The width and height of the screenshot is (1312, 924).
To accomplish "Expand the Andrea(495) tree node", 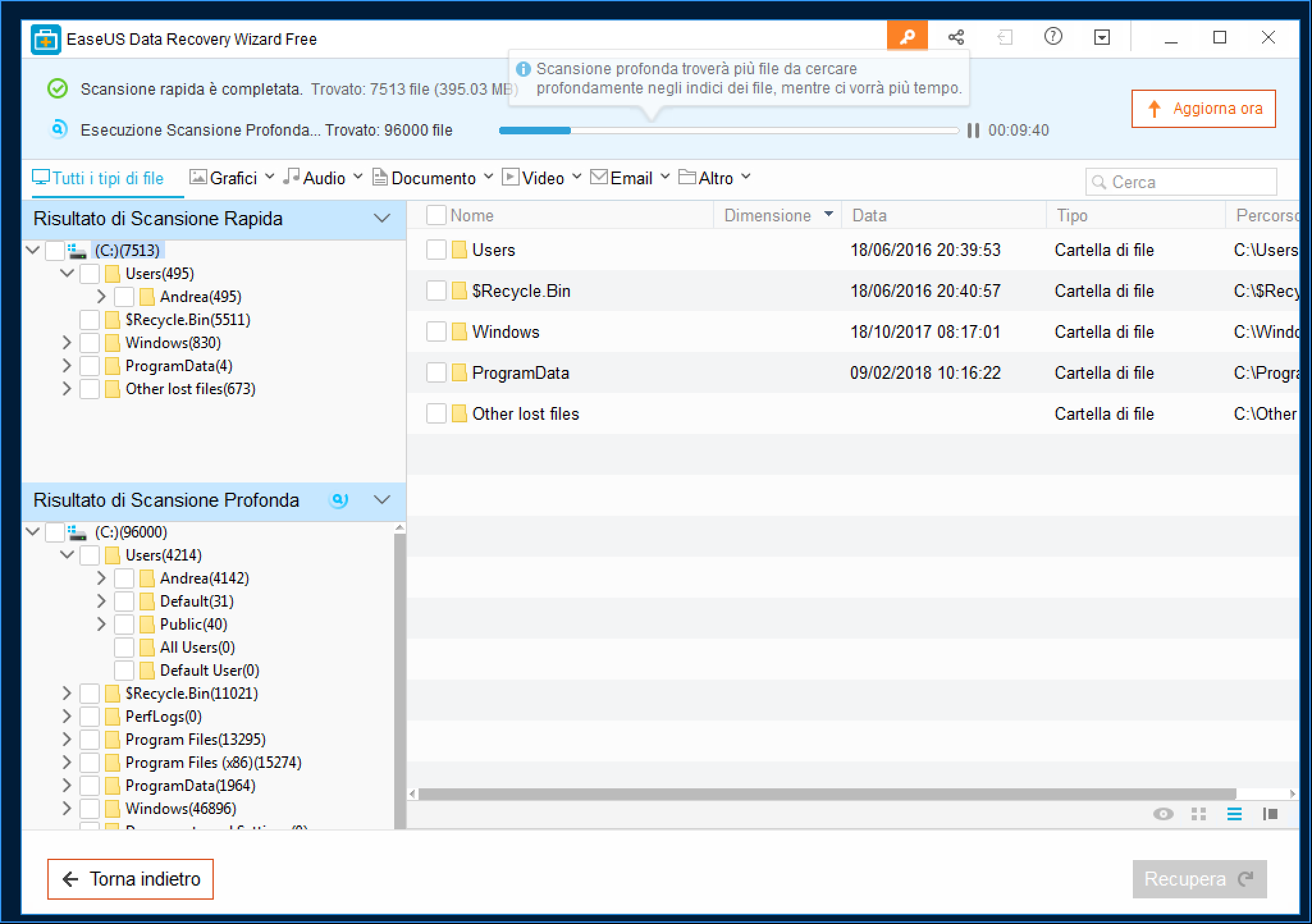I will (x=101, y=296).
